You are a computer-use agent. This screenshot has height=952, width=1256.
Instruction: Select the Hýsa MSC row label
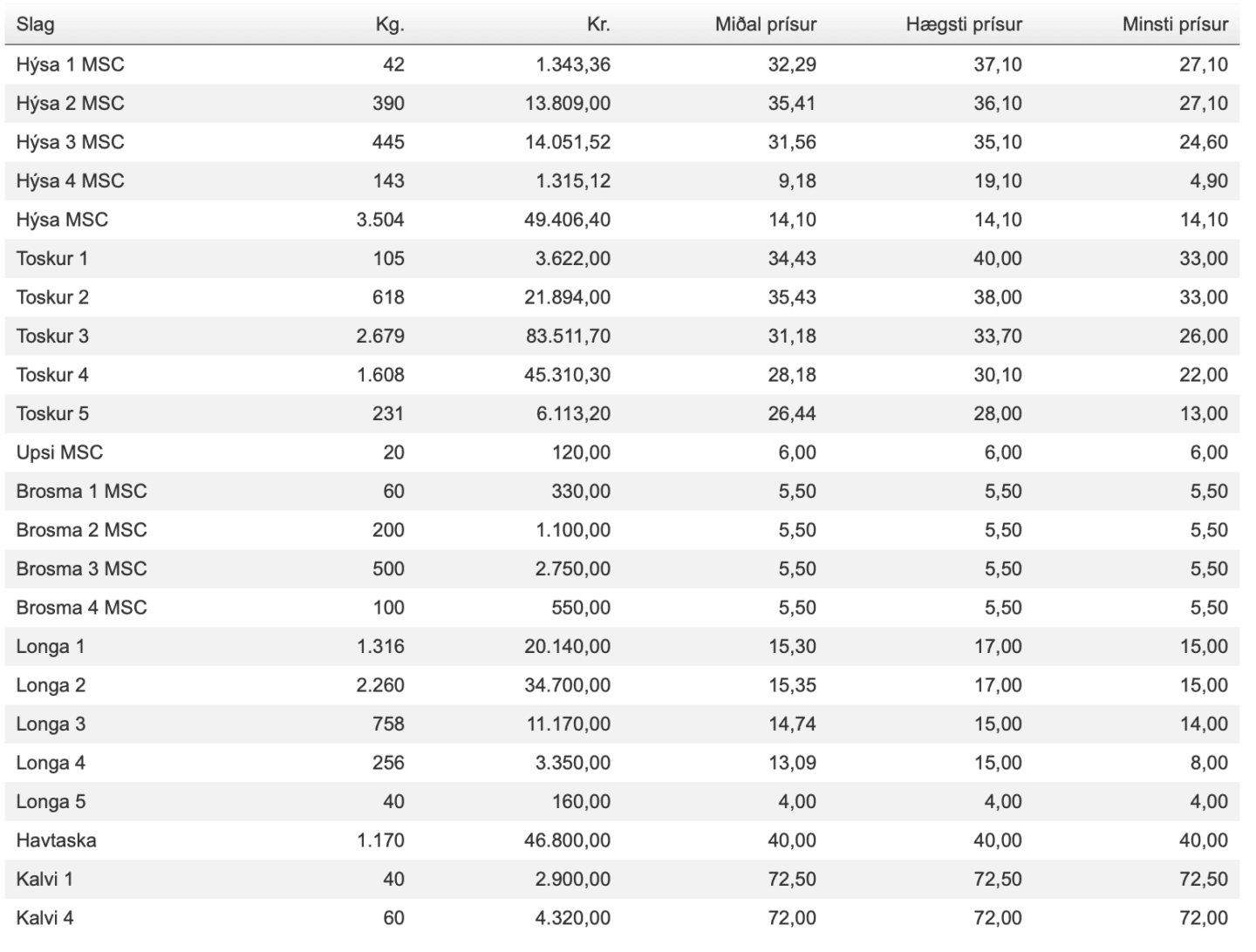62,220
